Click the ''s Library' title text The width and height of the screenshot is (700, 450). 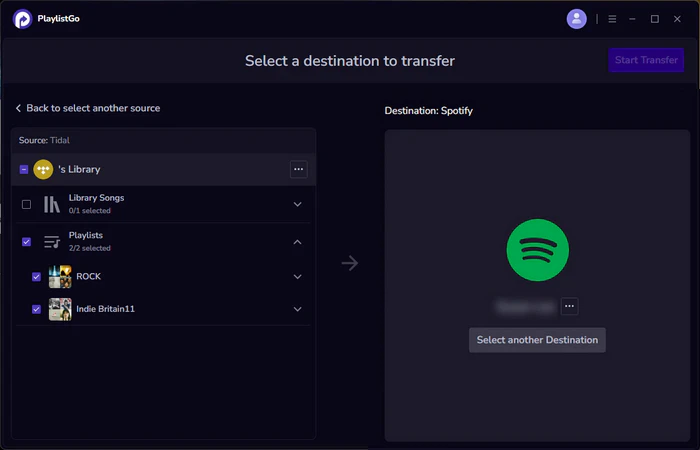tap(79, 169)
